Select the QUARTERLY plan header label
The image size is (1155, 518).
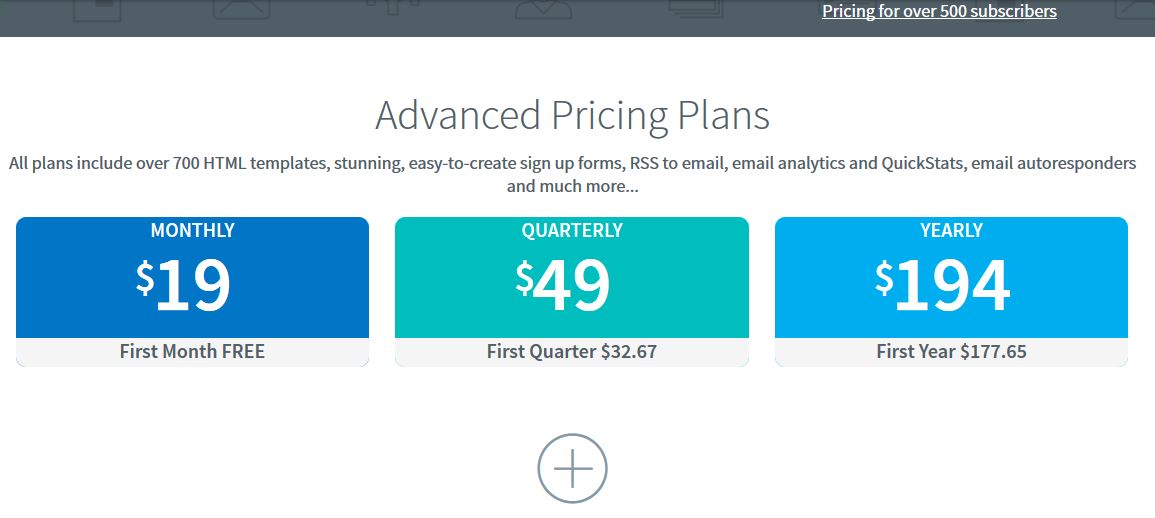[572, 230]
